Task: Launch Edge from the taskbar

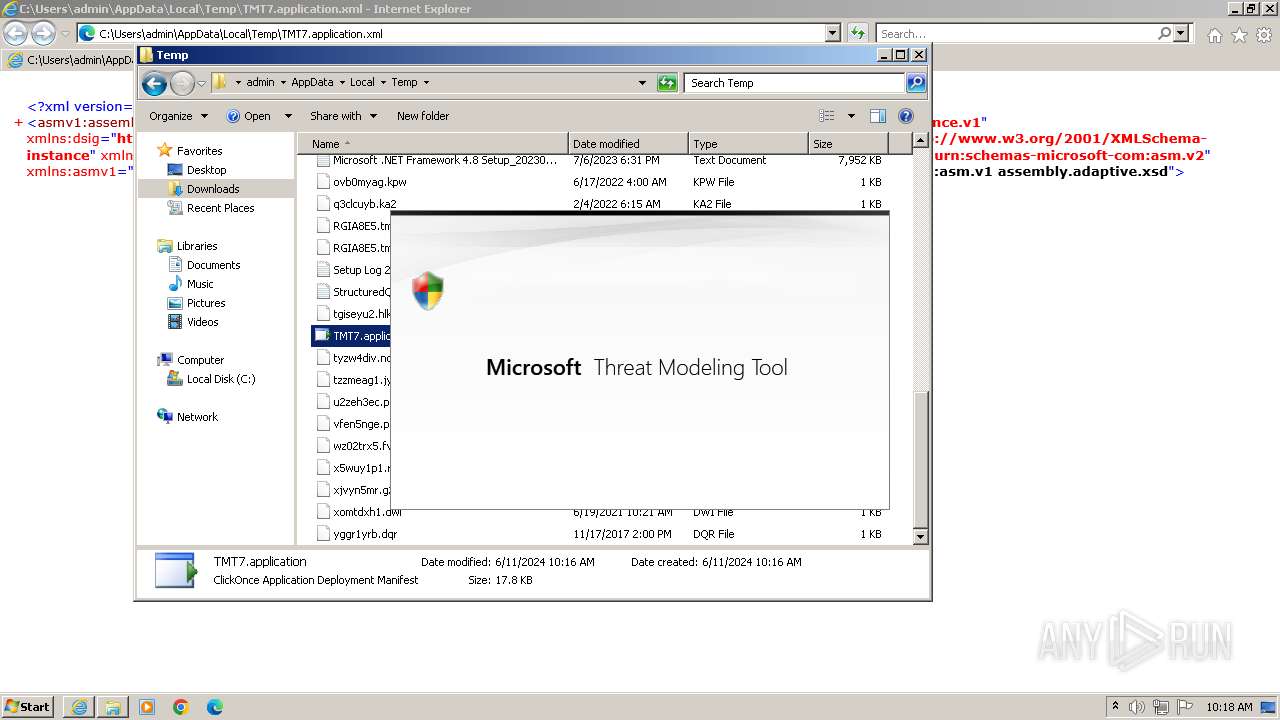Action: click(215, 707)
